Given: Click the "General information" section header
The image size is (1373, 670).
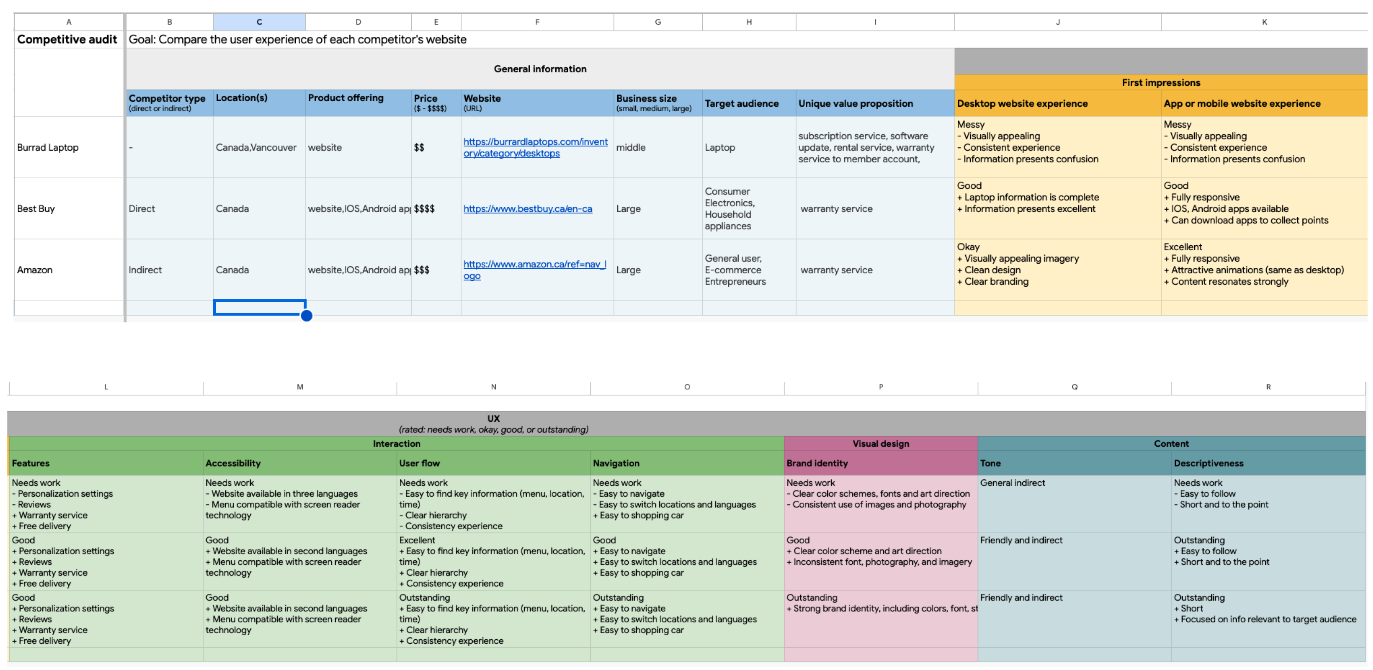Looking at the screenshot, I should tap(540, 69).
